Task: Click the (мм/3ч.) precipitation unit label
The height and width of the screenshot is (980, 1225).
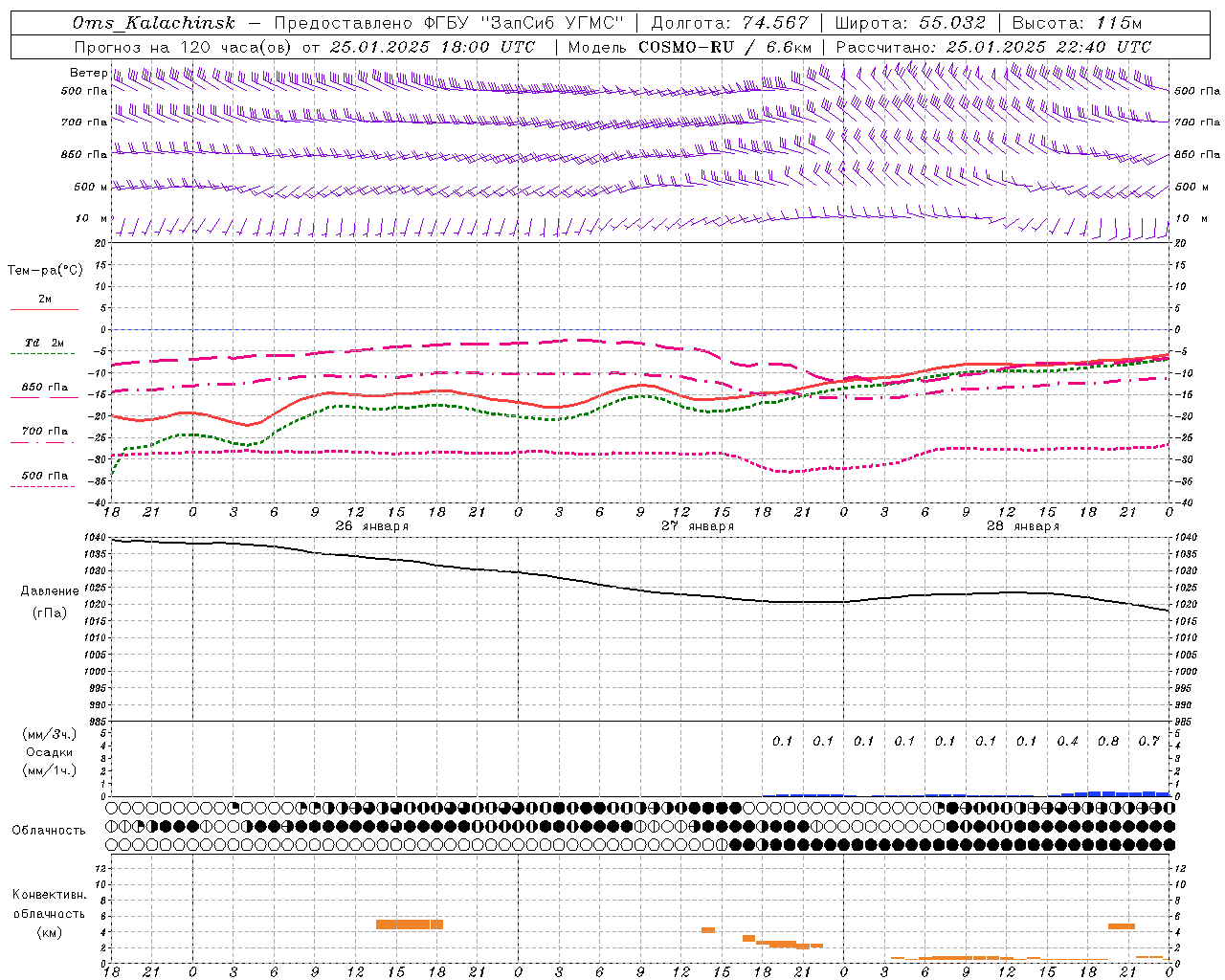Action: 50,735
